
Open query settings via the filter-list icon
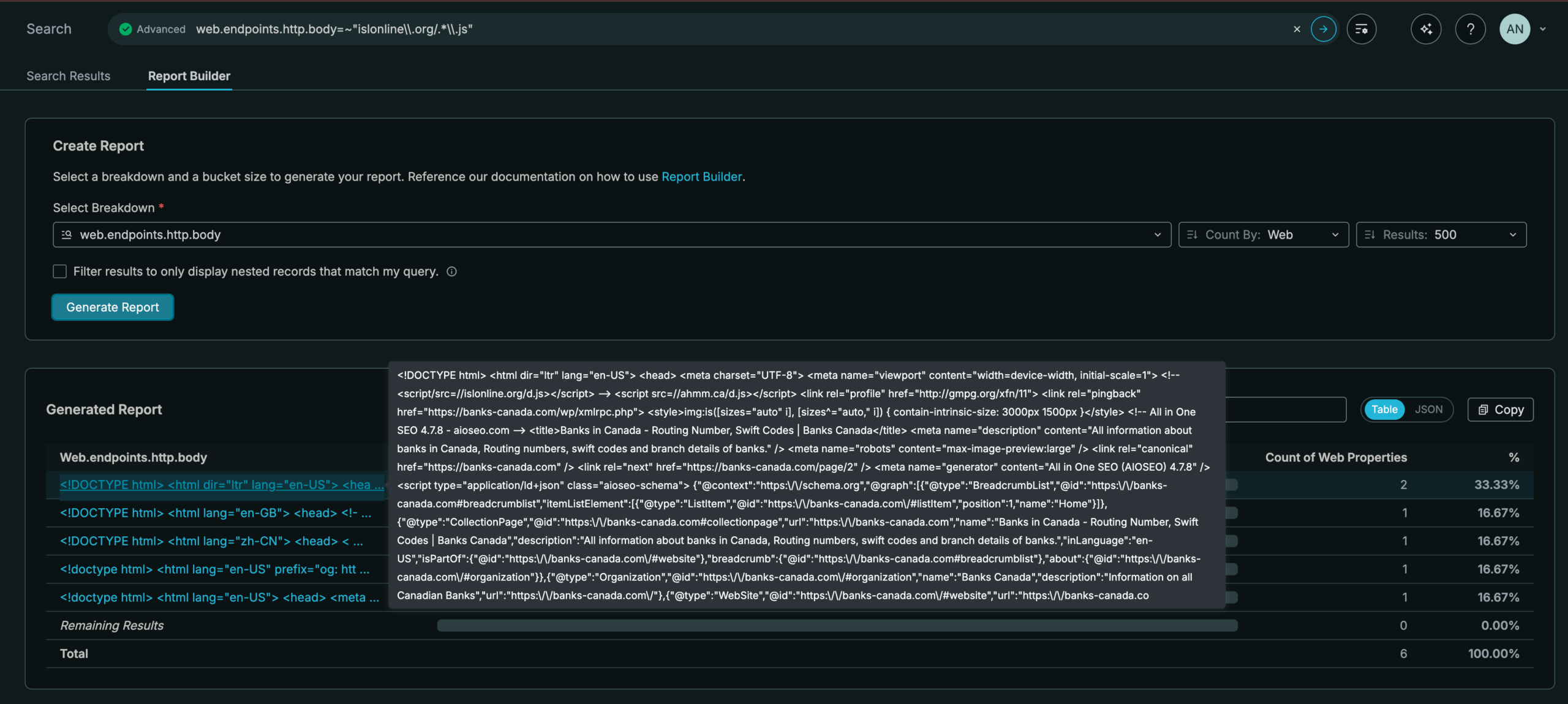[1362, 29]
